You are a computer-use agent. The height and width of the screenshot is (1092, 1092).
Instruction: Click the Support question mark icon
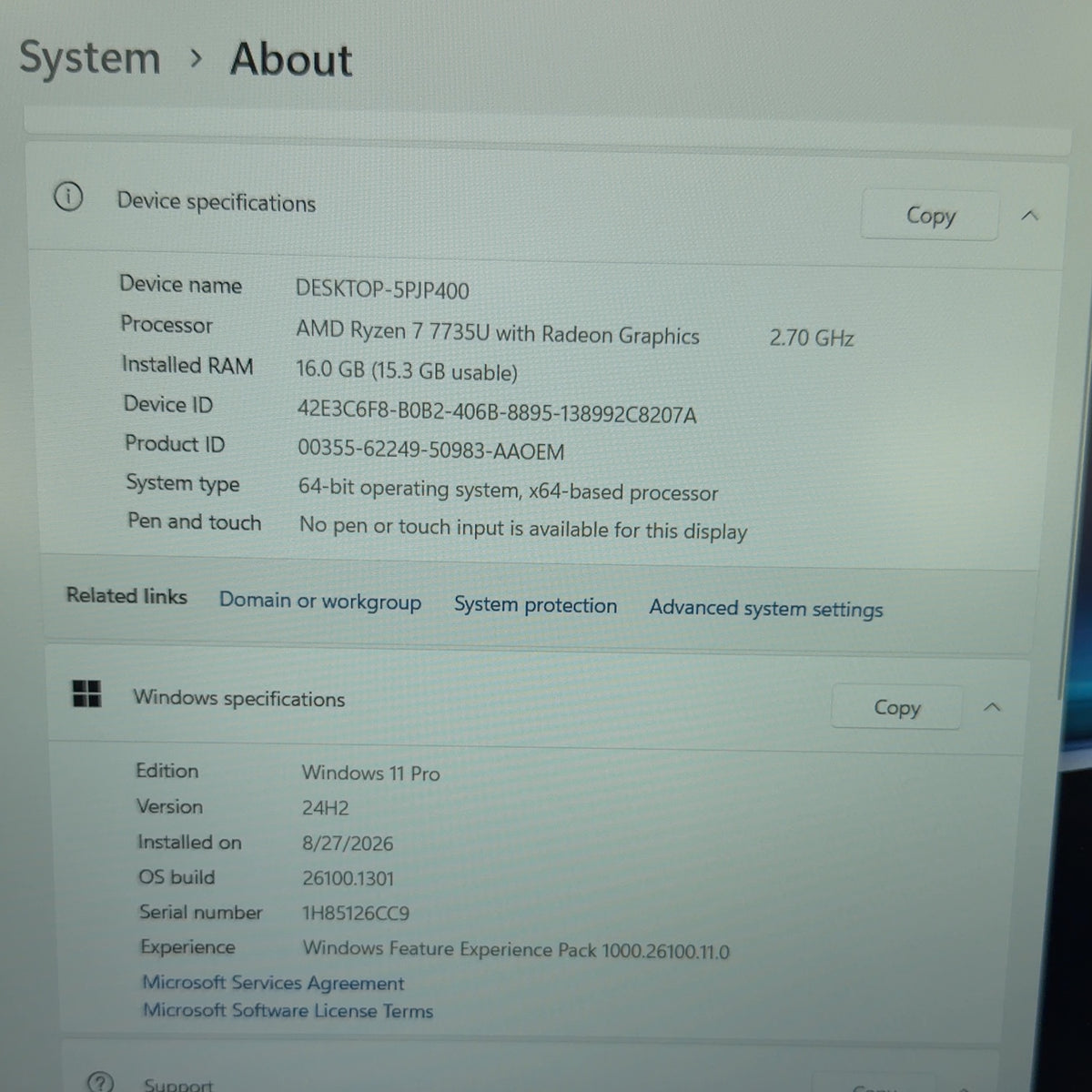pos(99,1081)
